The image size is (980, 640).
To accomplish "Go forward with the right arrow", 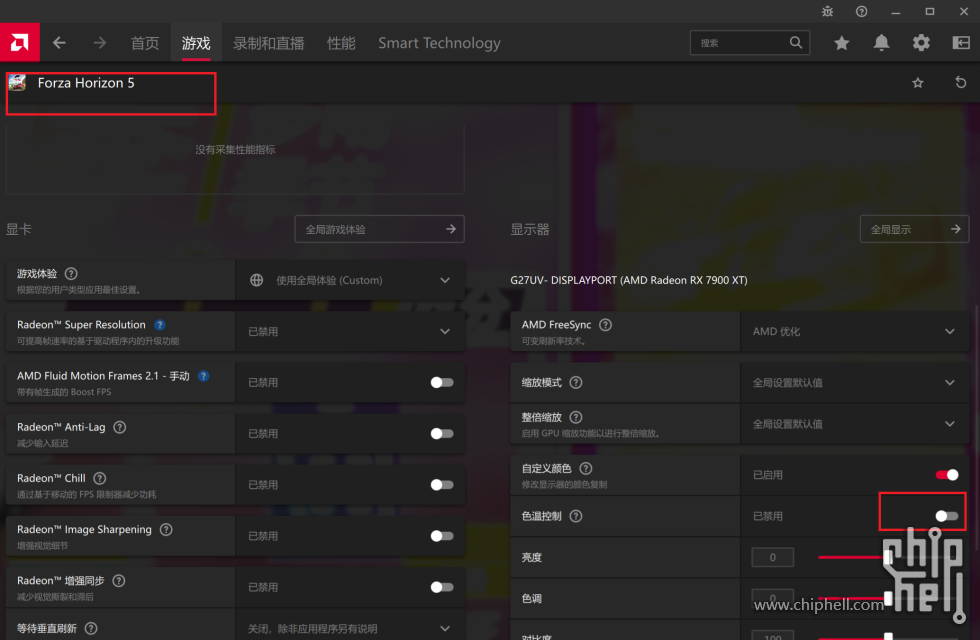I will point(99,42).
